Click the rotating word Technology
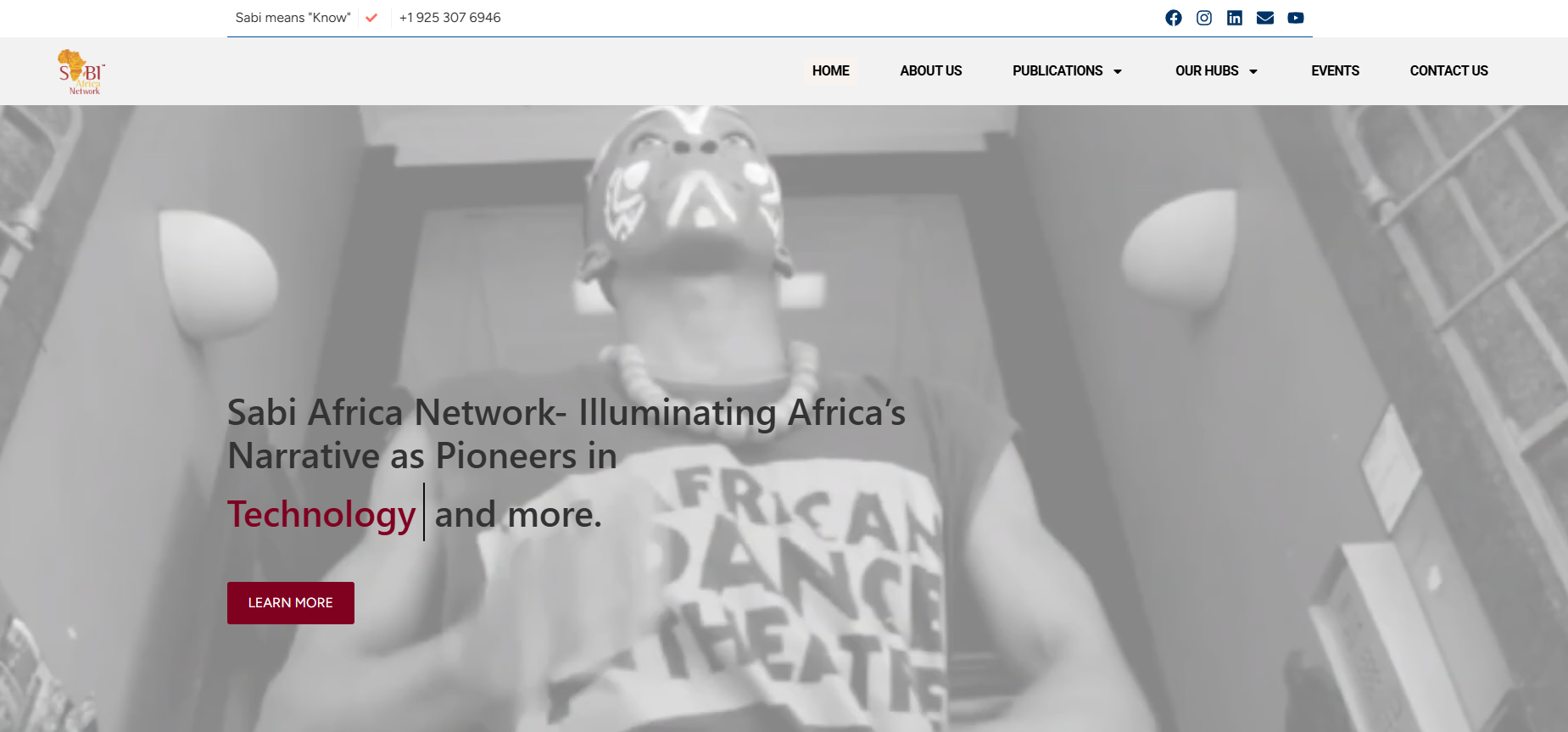Viewport: 1568px width, 732px height. tap(321, 515)
